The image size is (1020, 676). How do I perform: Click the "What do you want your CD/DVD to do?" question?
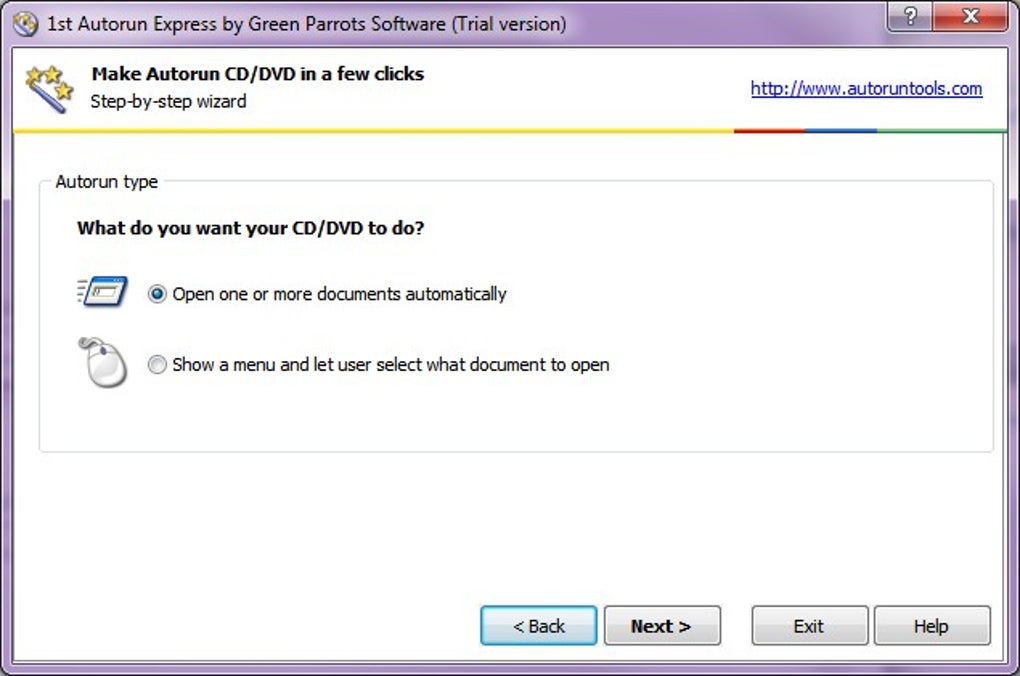pyautogui.click(x=250, y=228)
